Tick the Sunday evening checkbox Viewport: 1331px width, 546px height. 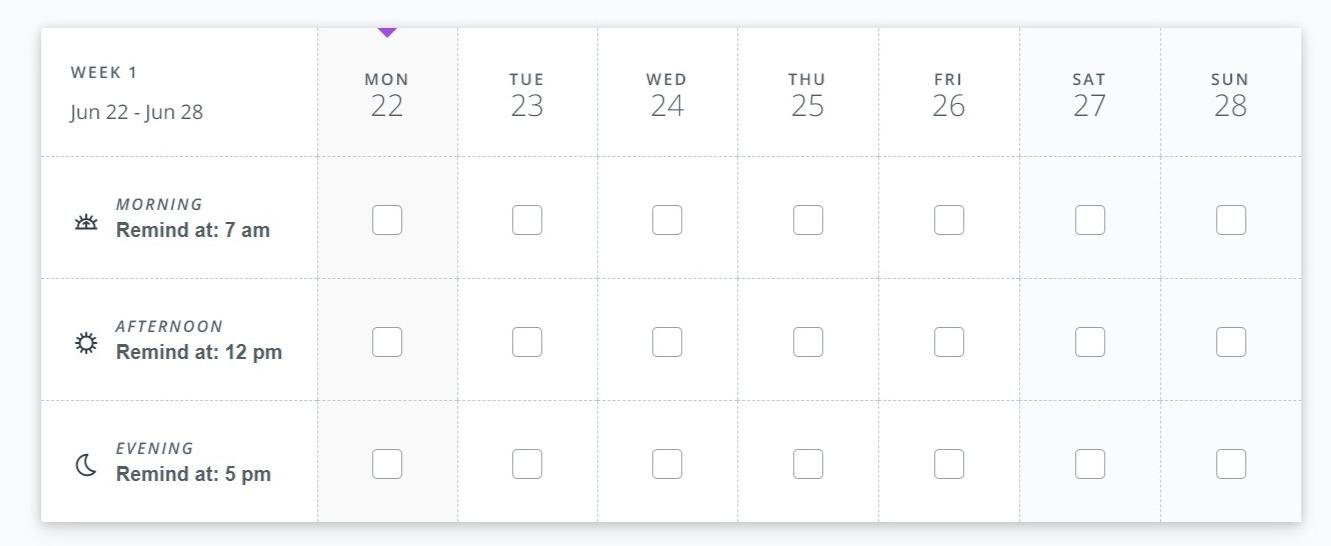click(1231, 464)
